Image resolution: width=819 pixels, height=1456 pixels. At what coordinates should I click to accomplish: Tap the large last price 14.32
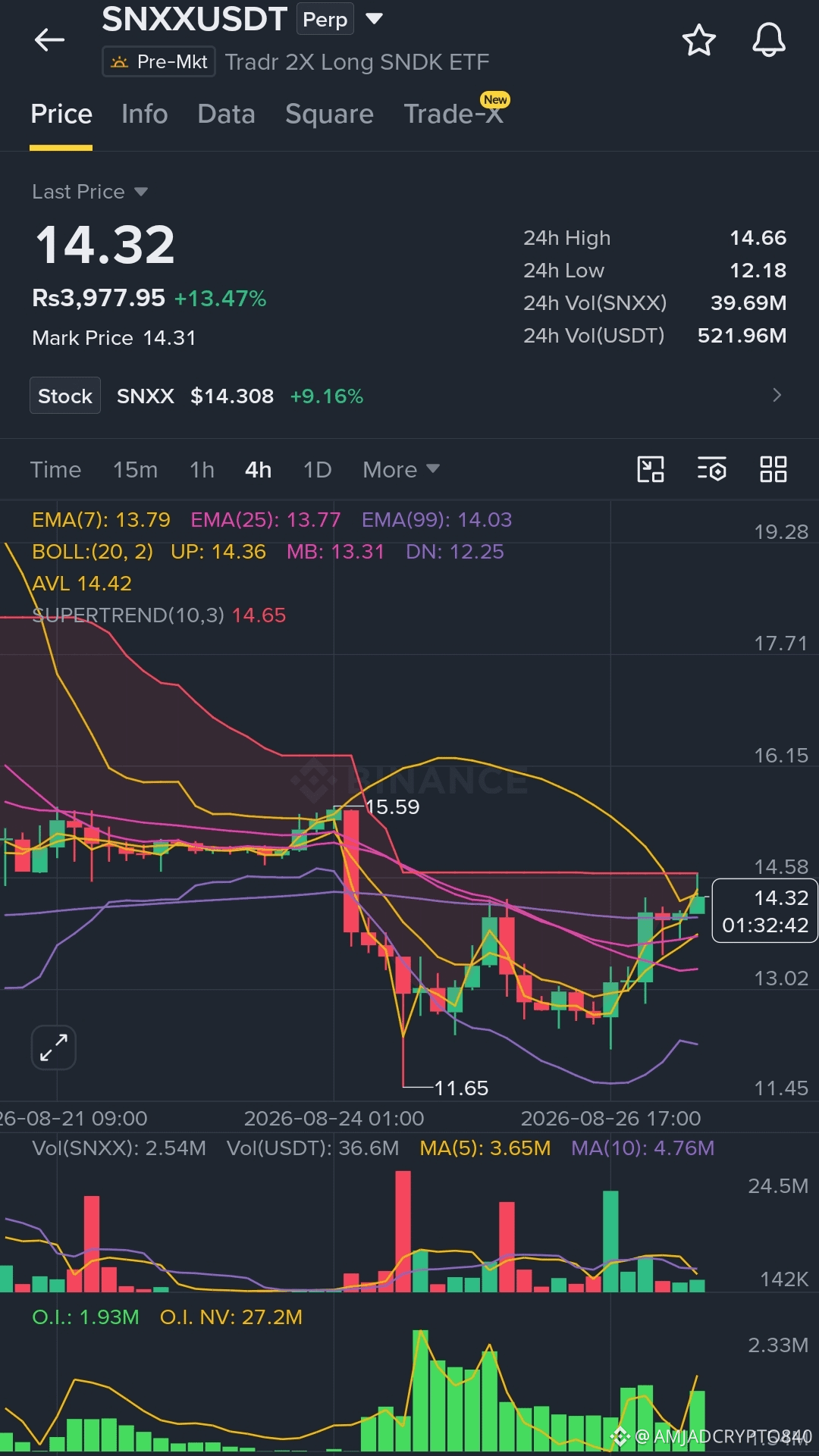105,245
